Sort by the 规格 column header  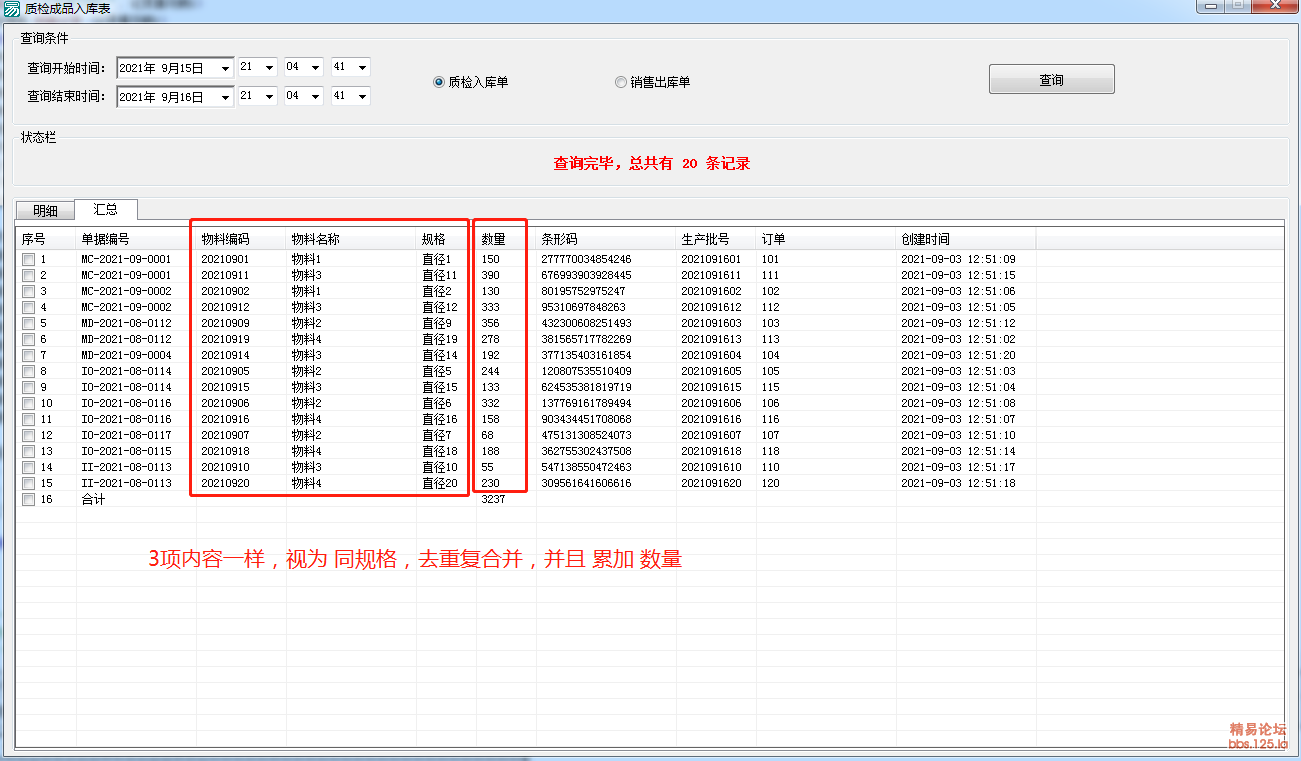click(x=446, y=239)
